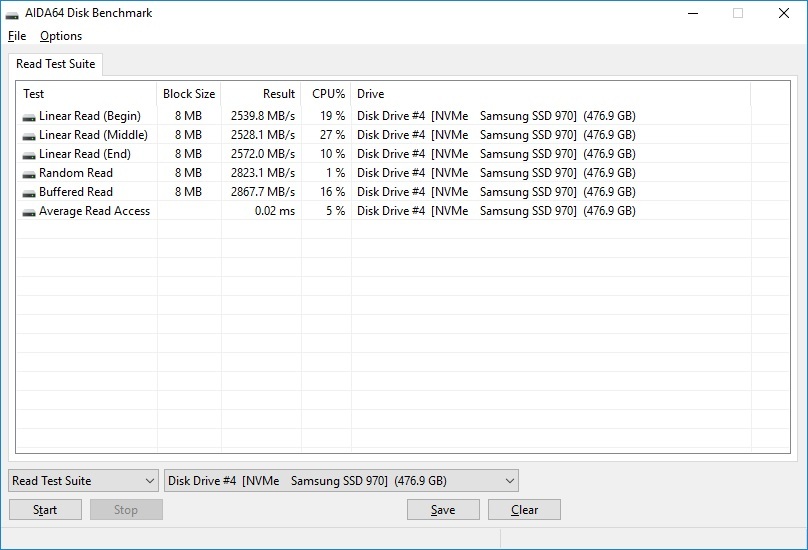Click the Buffered Read disk icon

(x=28, y=192)
